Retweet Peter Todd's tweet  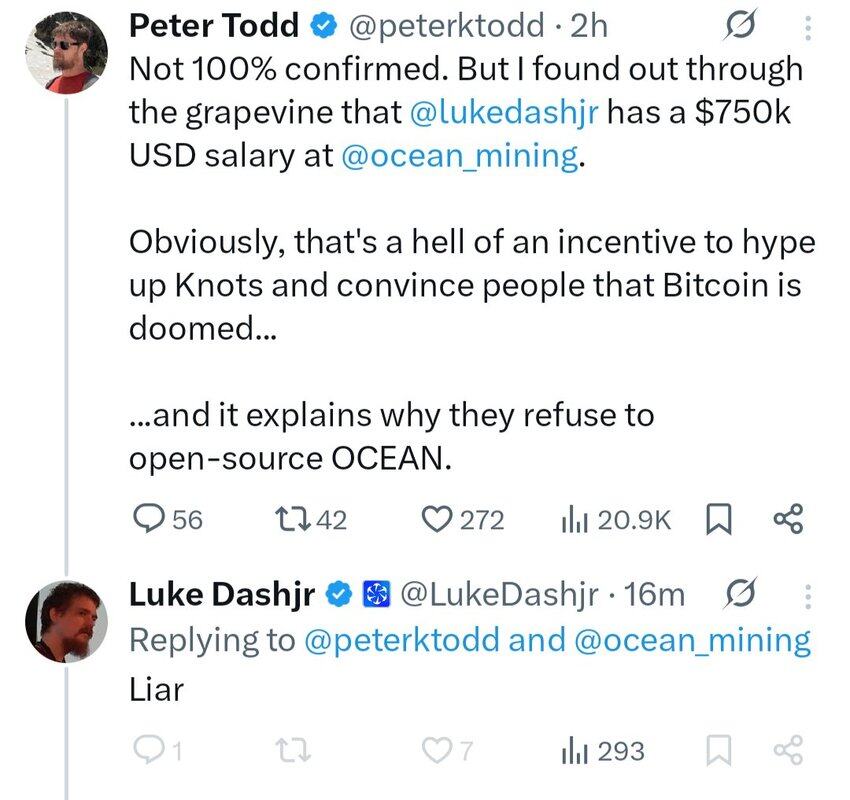(x=311, y=519)
